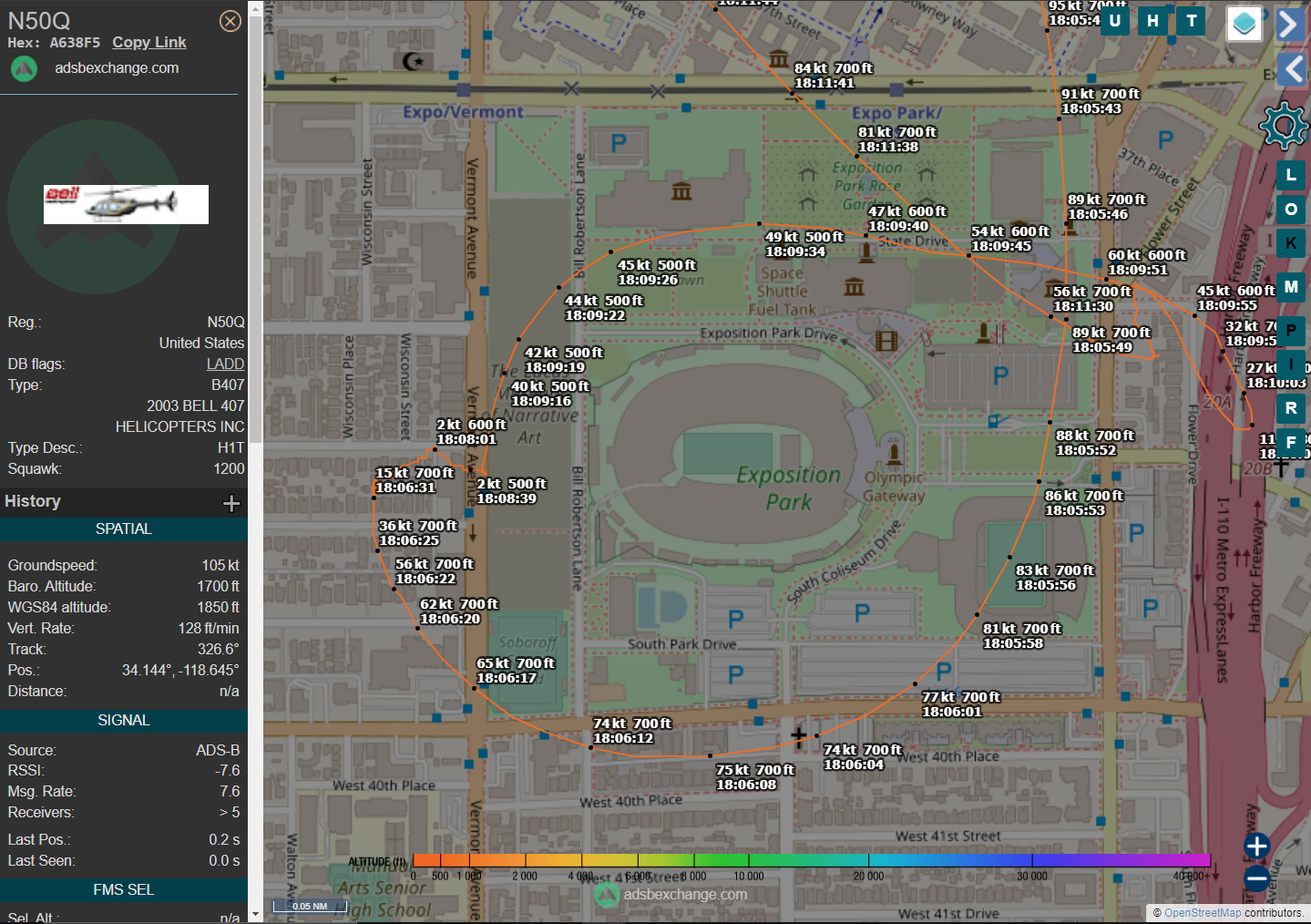
Task: Open the Bell 407 helicopter photo thumbnail
Action: point(126,204)
